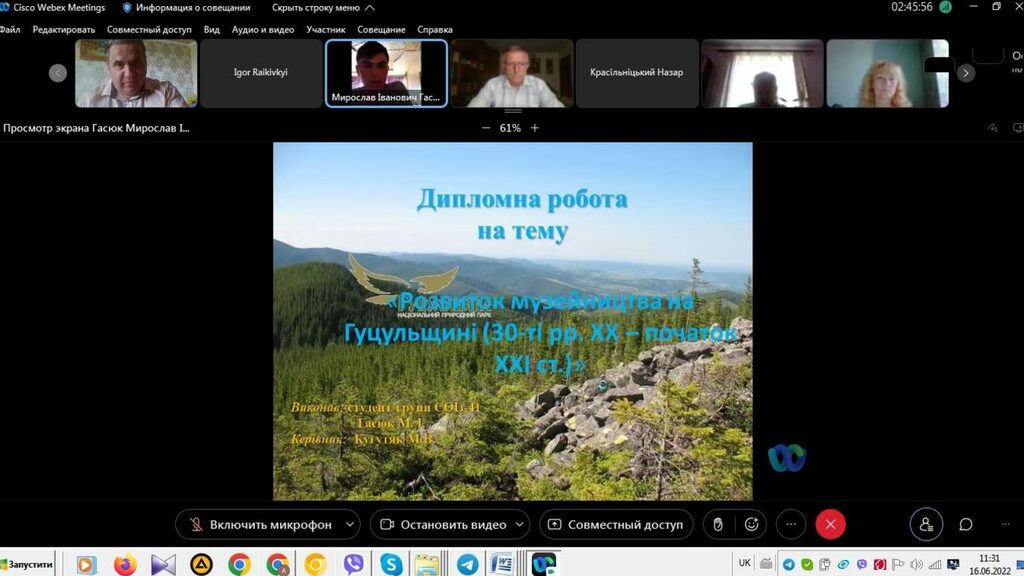Open the Participants panel icon
The width and height of the screenshot is (1024, 576).
pos(926,524)
